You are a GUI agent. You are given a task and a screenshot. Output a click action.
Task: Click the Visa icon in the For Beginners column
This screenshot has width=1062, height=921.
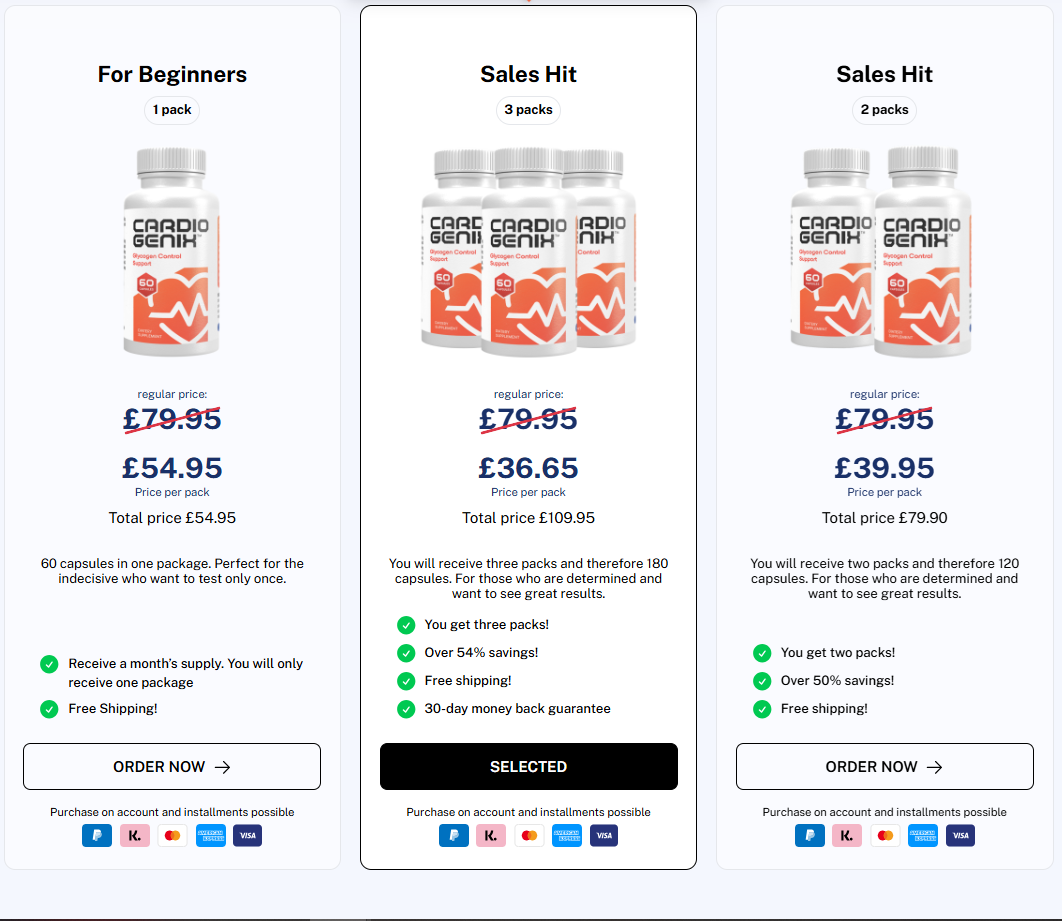click(247, 835)
